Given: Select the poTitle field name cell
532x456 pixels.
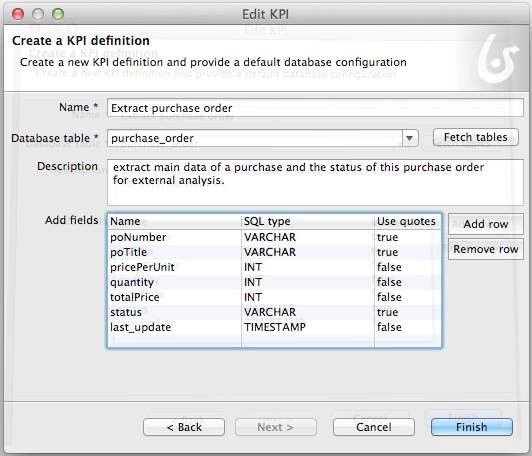Looking at the screenshot, I should (174, 252).
